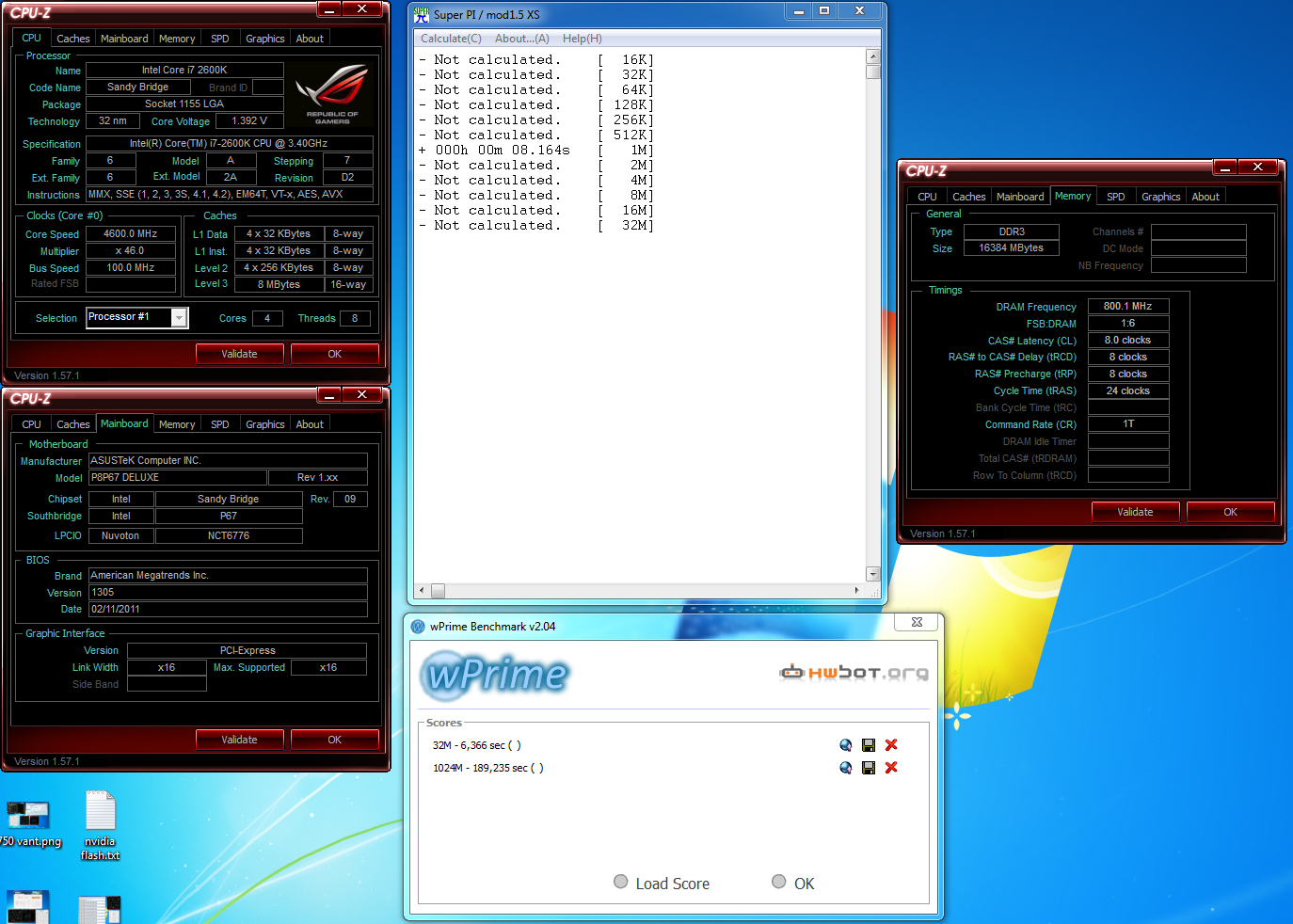
Task: Delete the 1024M score with its red X
Action: click(x=891, y=768)
